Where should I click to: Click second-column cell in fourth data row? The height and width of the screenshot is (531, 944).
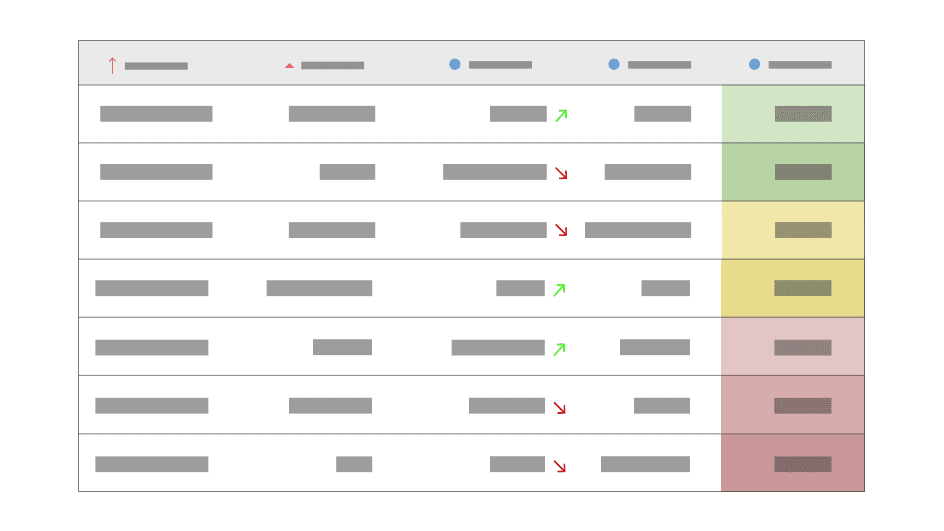click(x=319, y=288)
